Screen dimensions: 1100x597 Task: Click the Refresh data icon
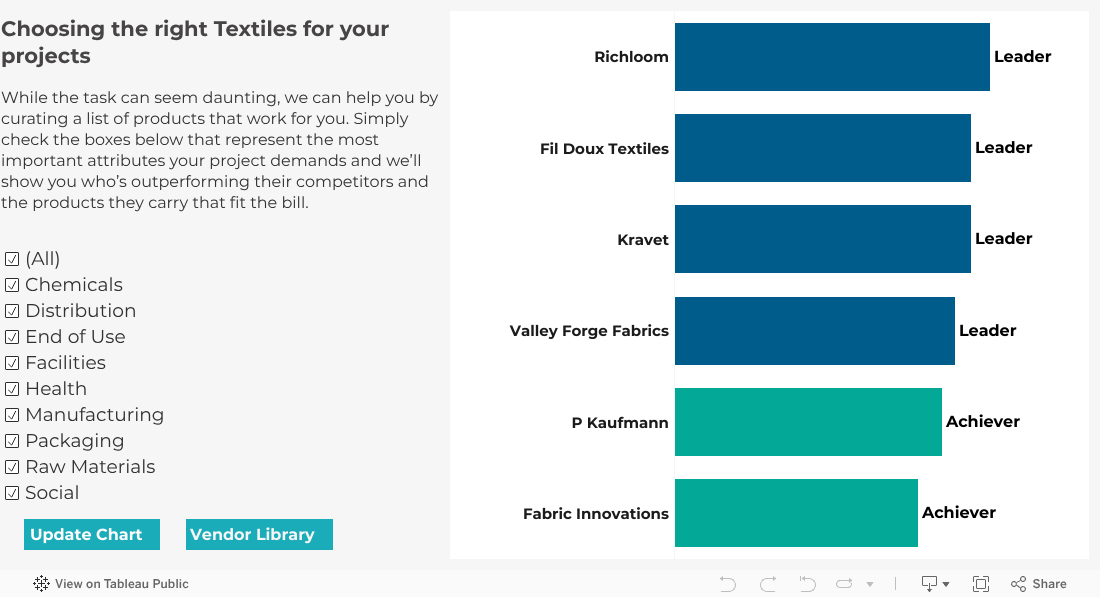coord(844,584)
